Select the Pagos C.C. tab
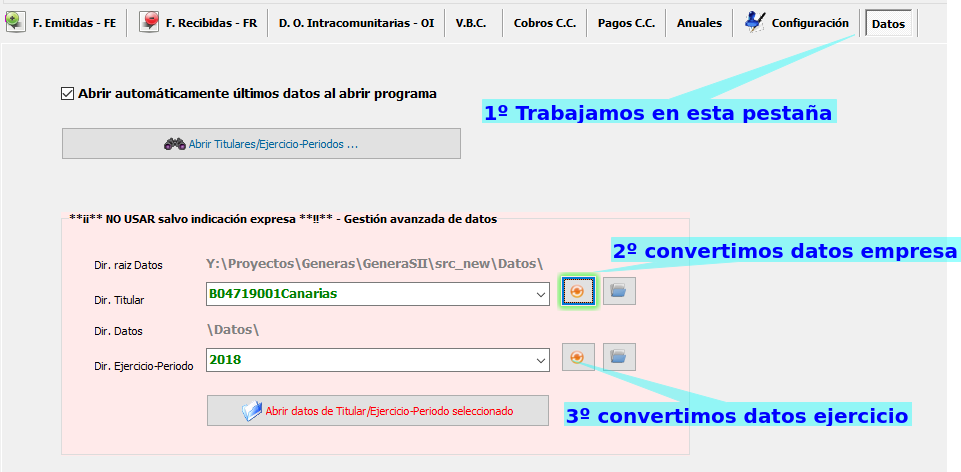 625,23
